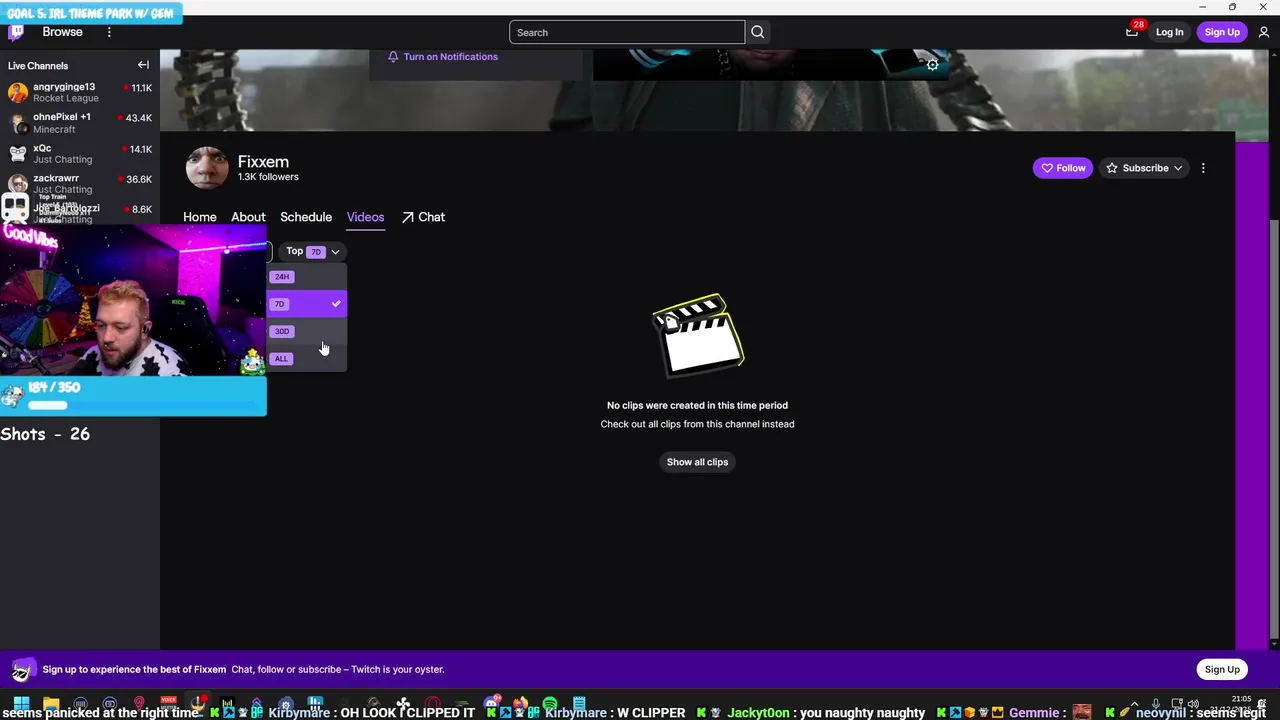The image size is (1280, 720).
Task: Click the zackrawrr channel avatar
Action: pyautogui.click(x=17, y=183)
